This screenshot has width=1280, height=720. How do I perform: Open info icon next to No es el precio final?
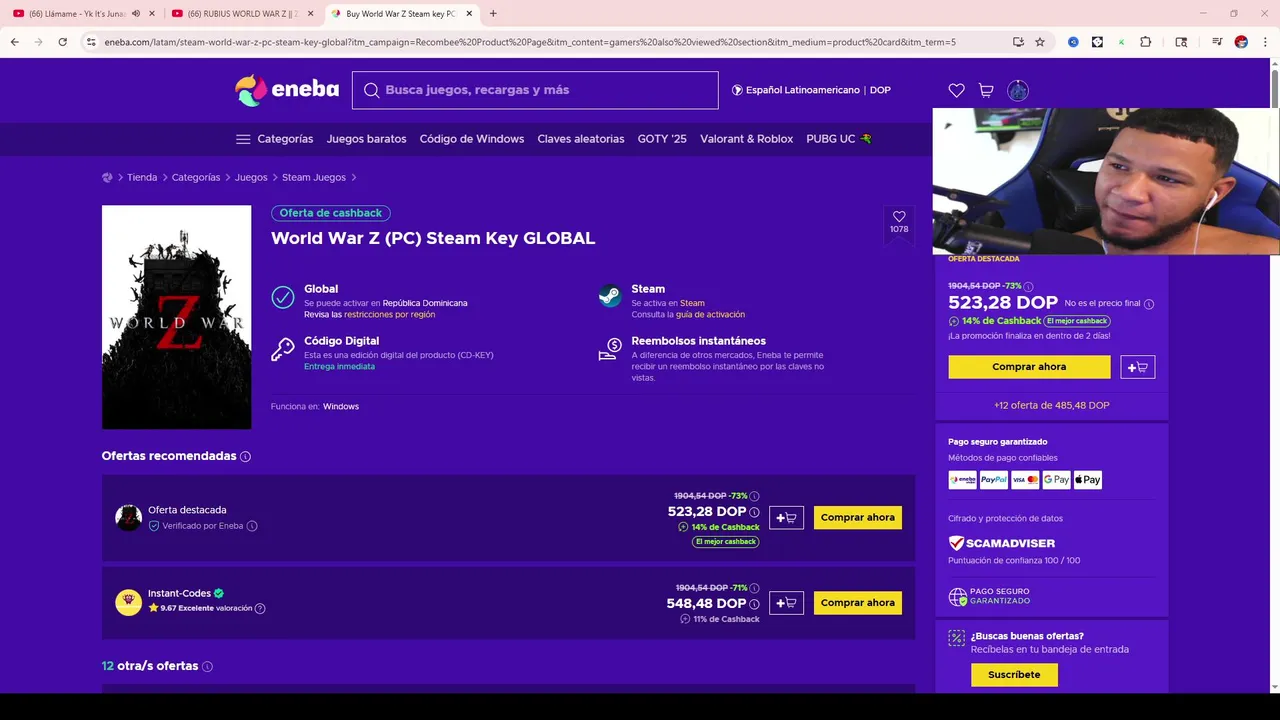1149,304
